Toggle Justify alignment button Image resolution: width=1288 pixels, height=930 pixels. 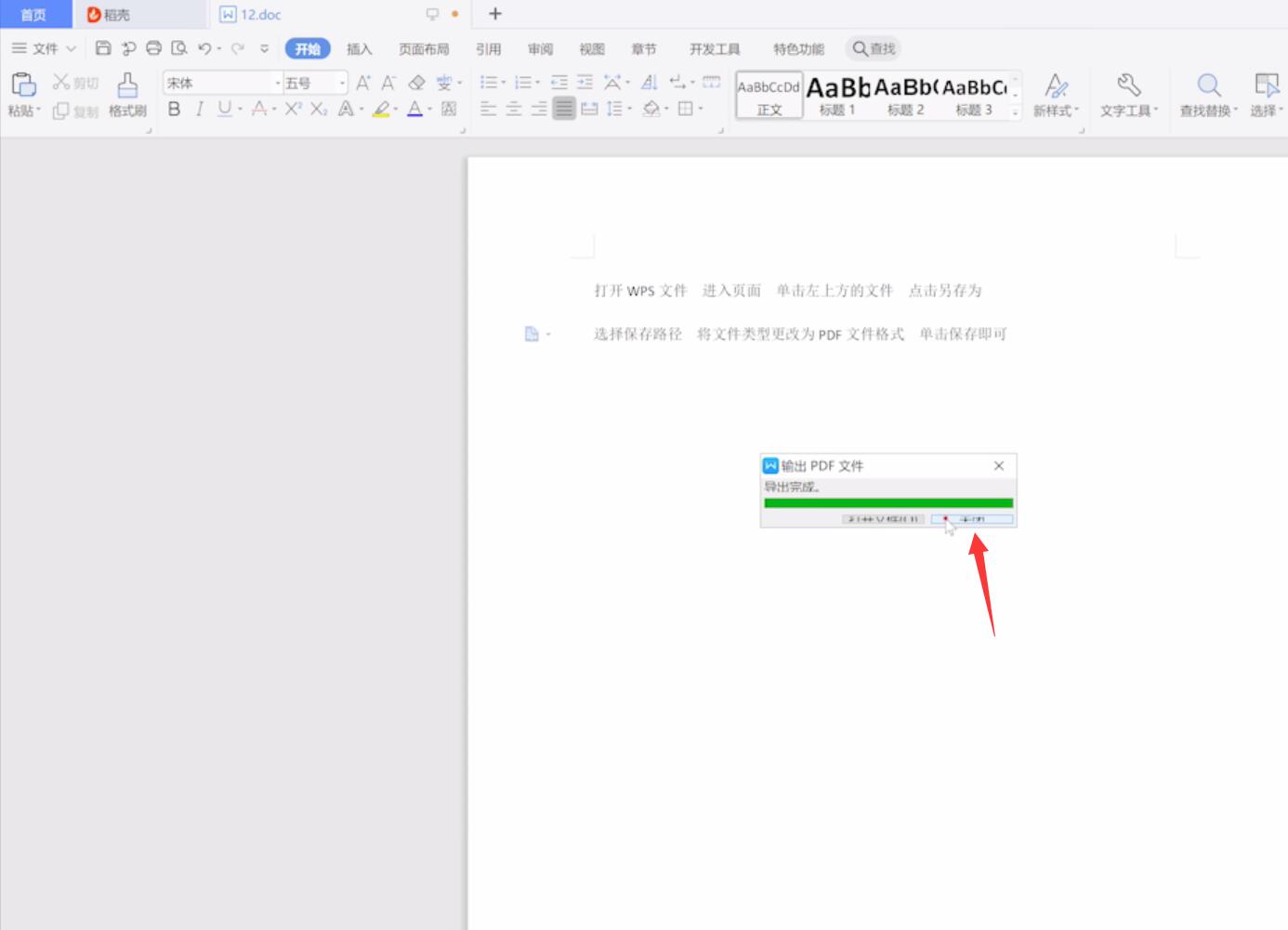564,109
